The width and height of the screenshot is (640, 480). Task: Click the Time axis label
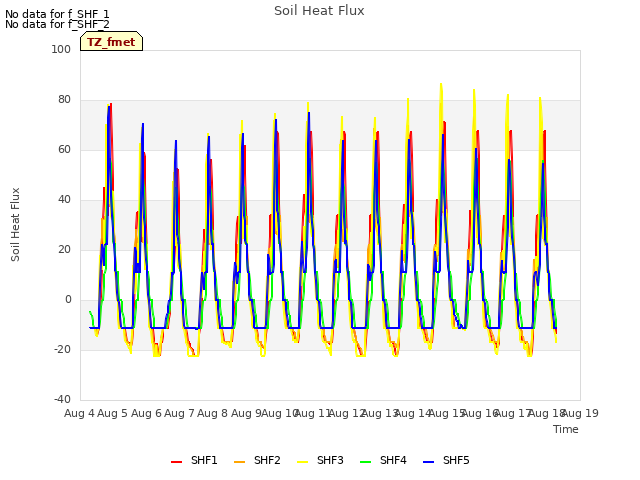[566, 429]
